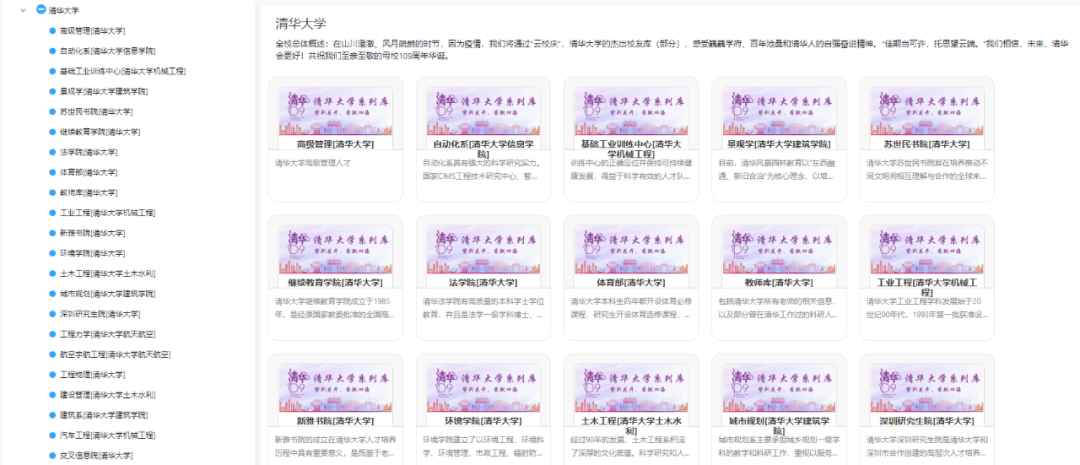Click the 清华大学 page heading above the cards
The image size is (1080, 465).
300,23
